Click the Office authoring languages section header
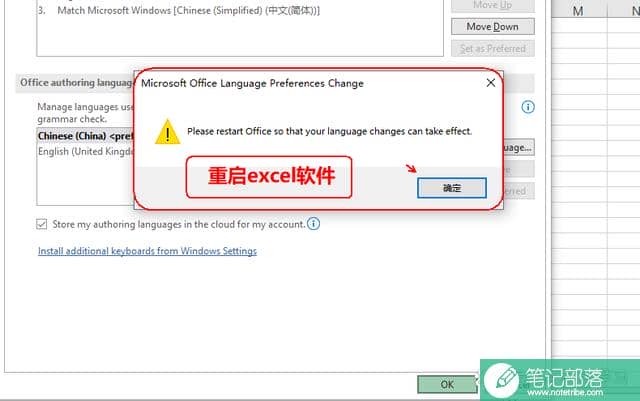Screen dimensions: 640x401 coord(77,83)
